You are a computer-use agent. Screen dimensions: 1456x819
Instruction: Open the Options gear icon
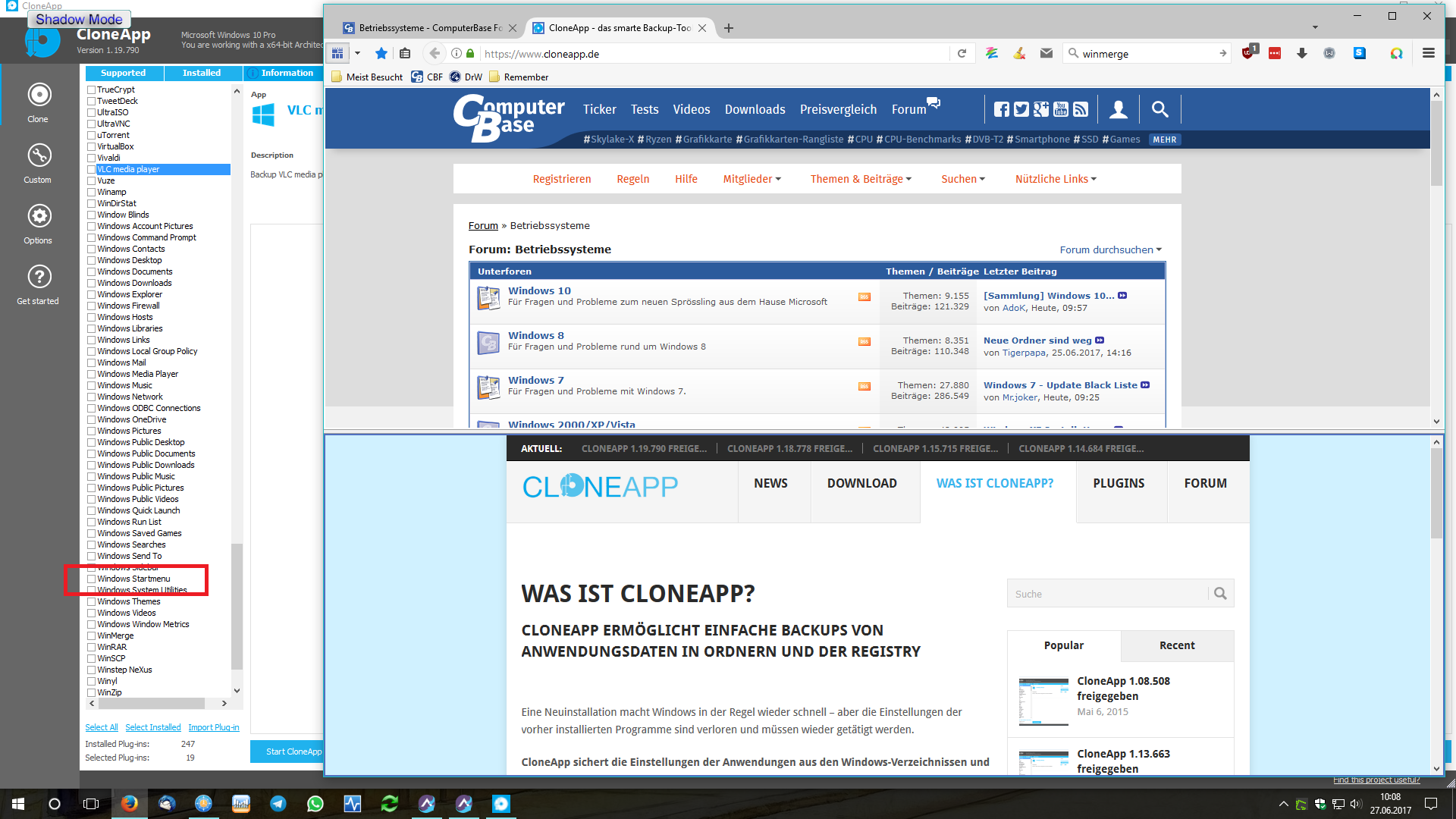39,216
